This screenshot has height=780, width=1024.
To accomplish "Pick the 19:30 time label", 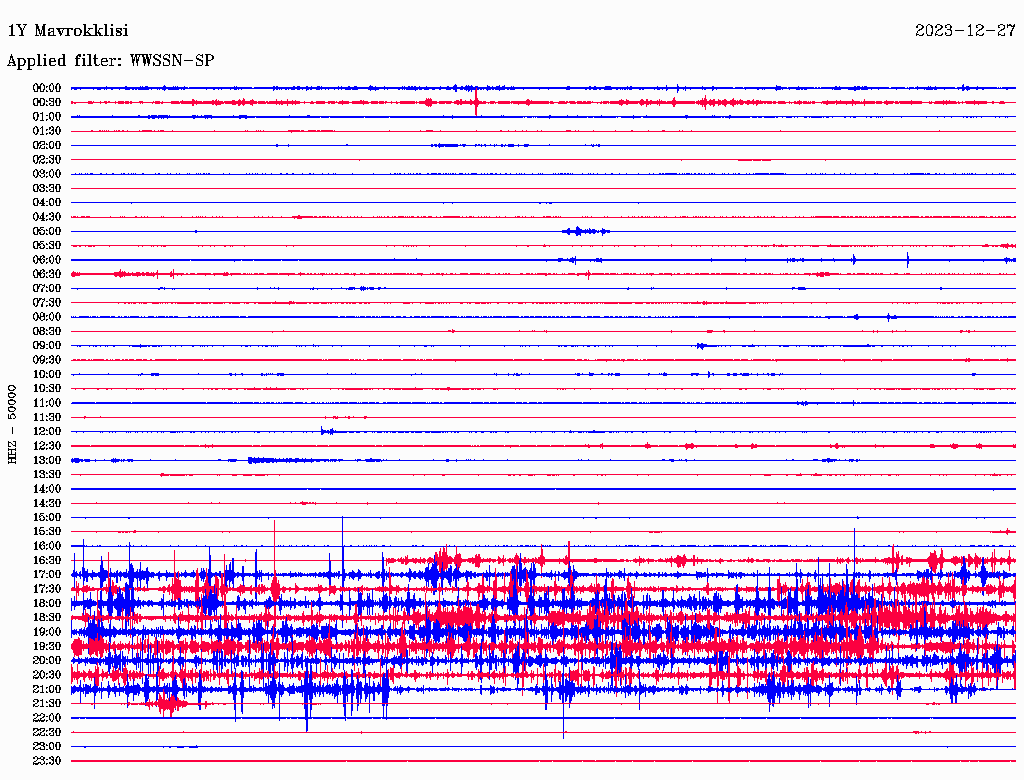I will click(47, 647).
